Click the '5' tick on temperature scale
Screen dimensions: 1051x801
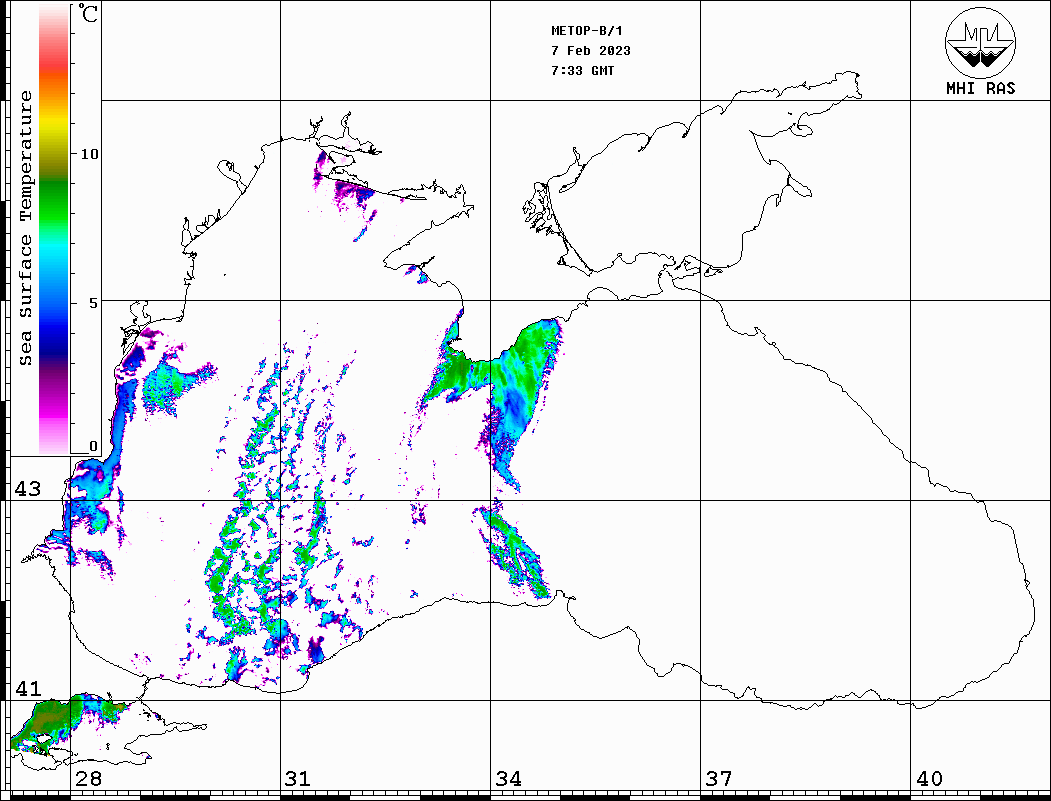[92, 303]
